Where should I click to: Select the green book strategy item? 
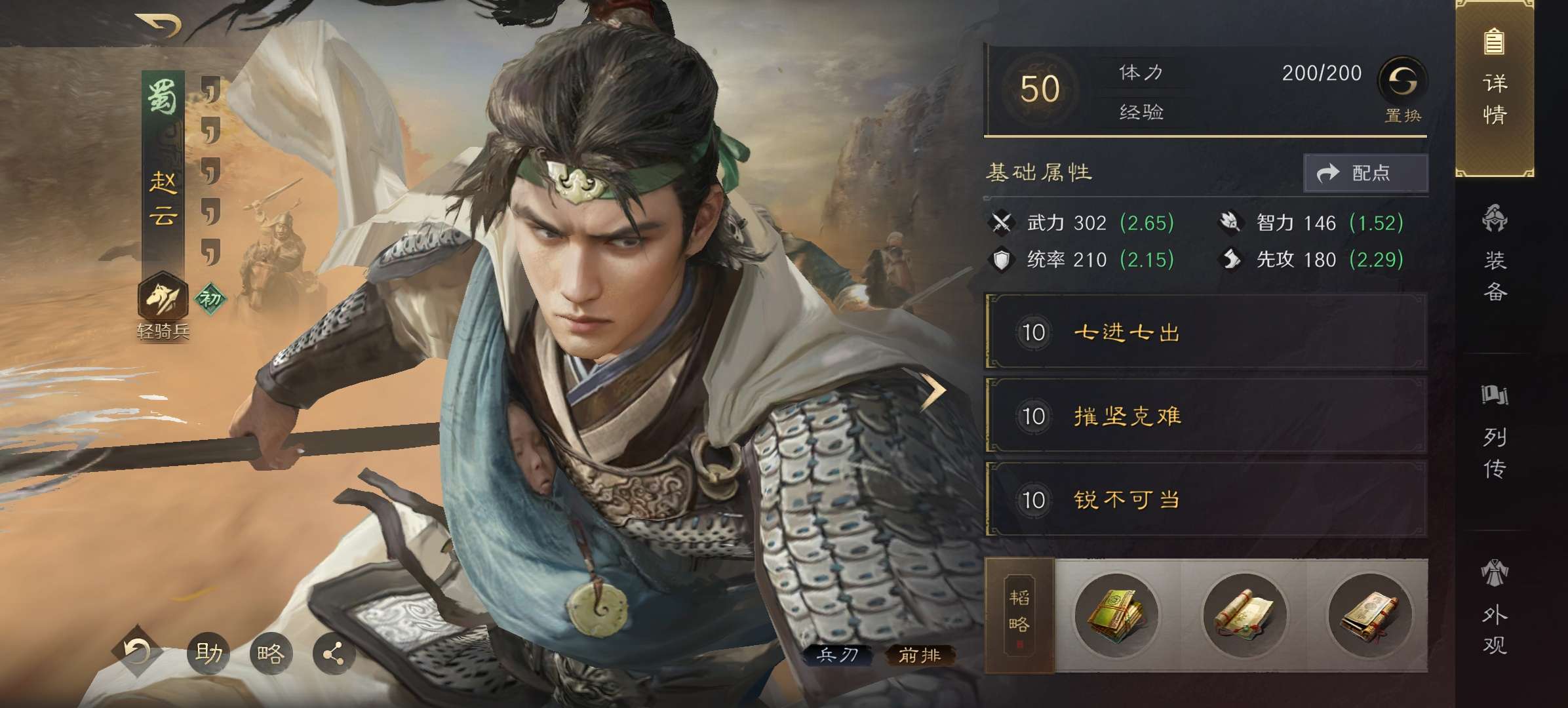(1117, 615)
